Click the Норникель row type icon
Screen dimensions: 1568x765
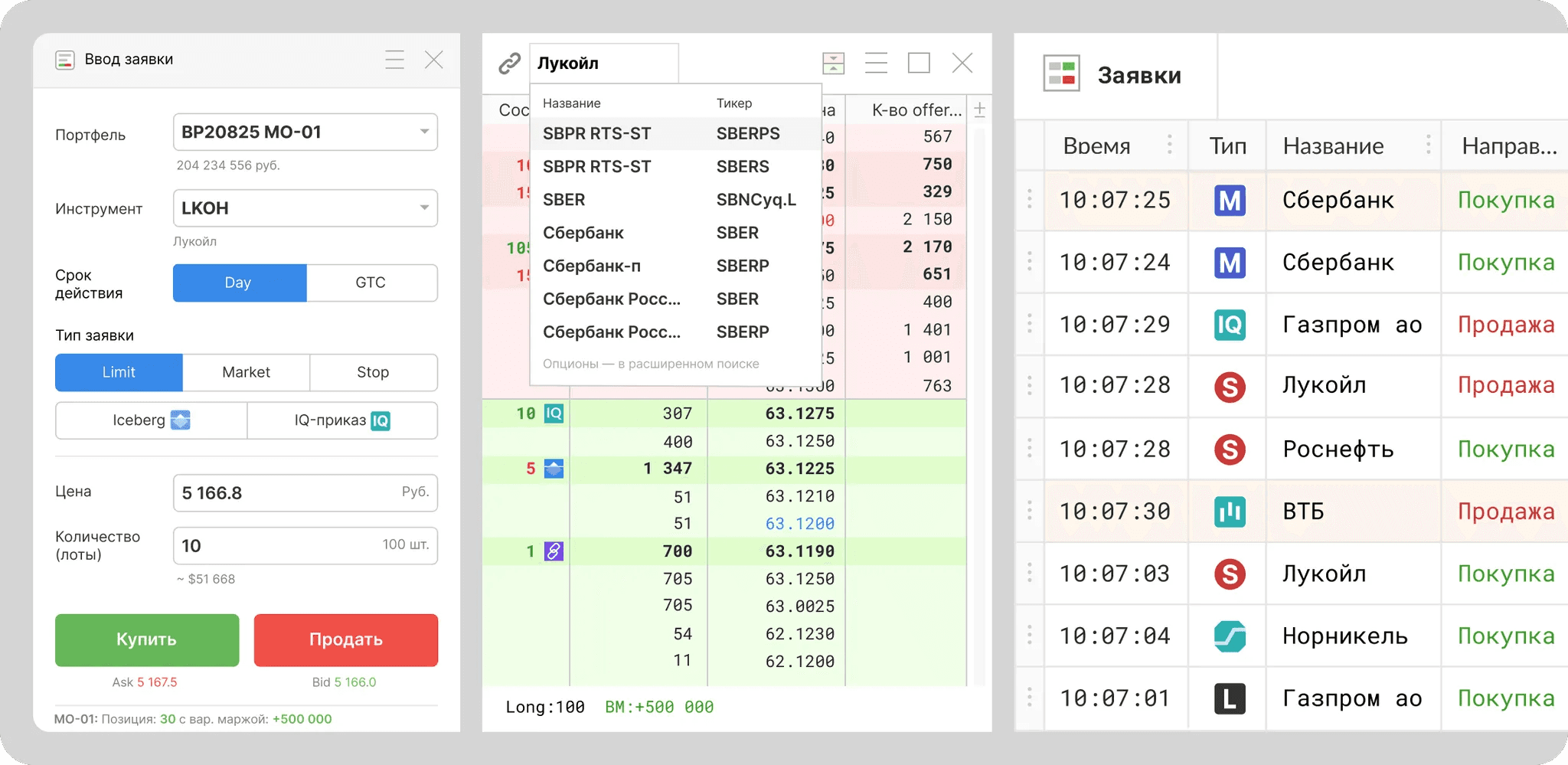pos(1230,636)
